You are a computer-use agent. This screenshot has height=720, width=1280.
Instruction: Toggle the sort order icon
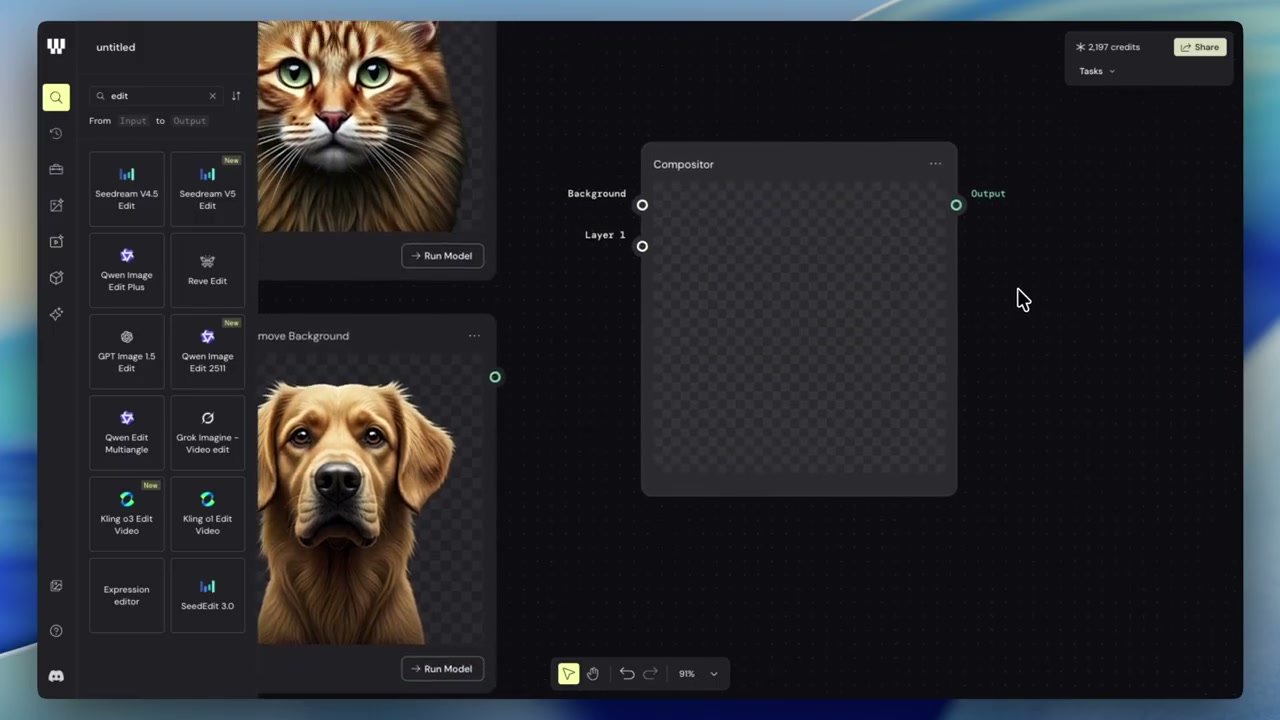tap(236, 96)
